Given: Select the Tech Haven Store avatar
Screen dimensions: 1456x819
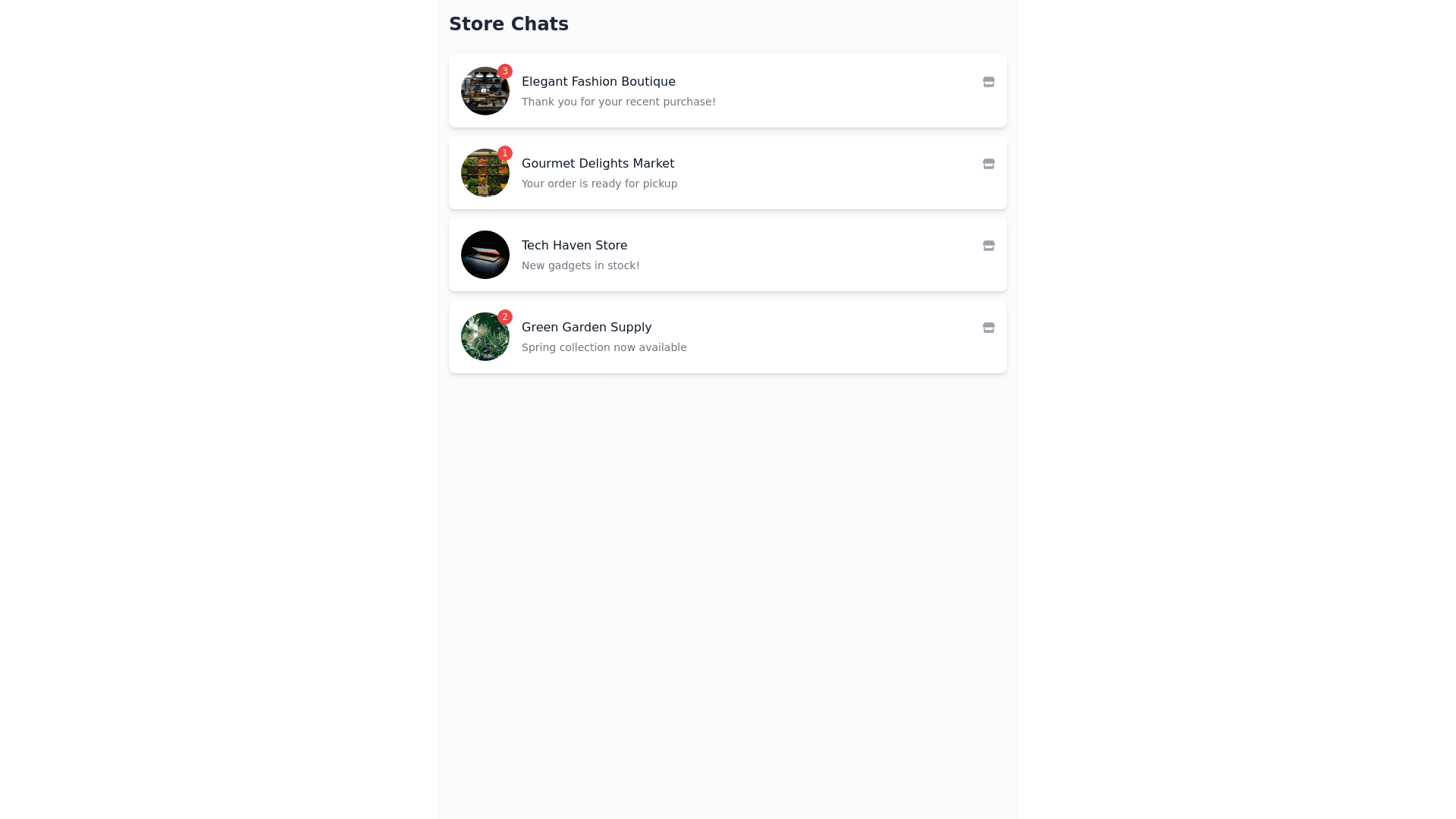Looking at the screenshot, I should (x=485, y=255).
